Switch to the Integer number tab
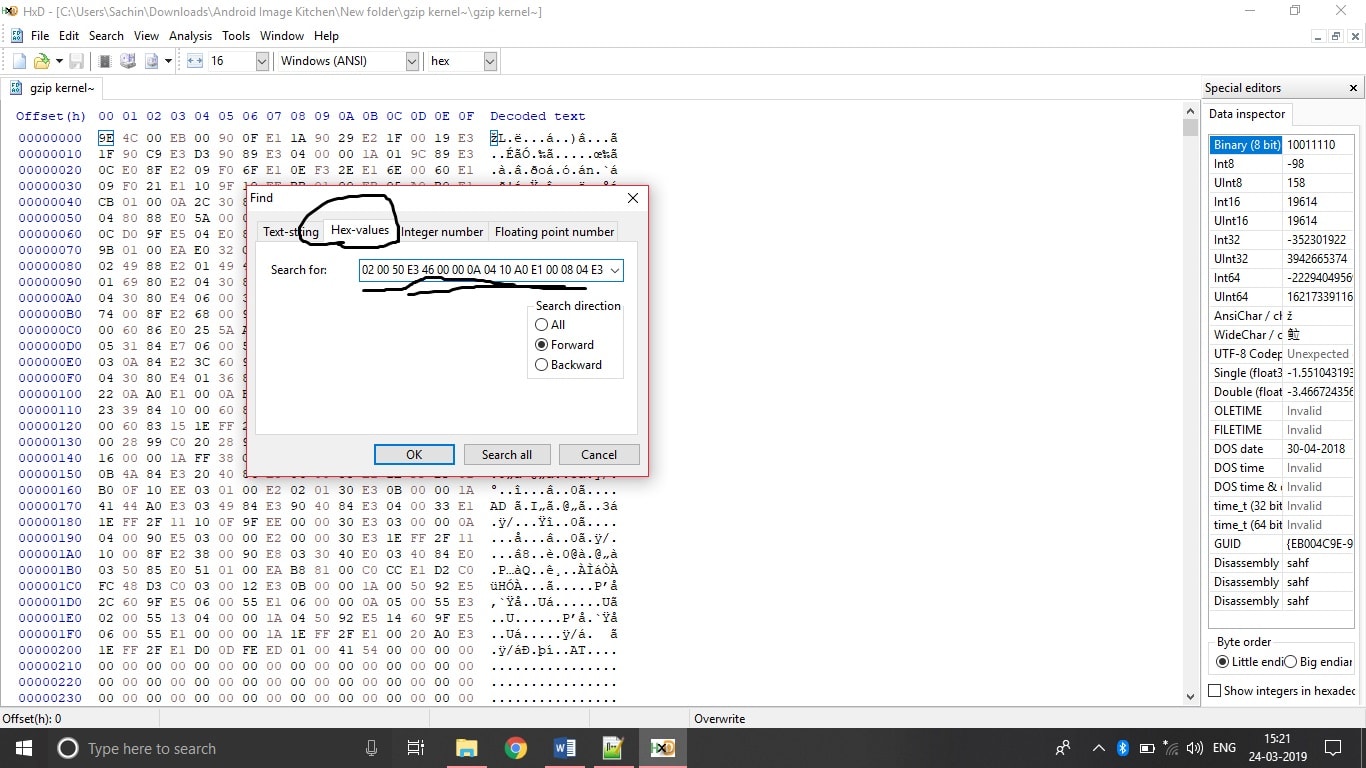Image resolution: width=1366 pixels, height=768 pixels. point(442,232)
